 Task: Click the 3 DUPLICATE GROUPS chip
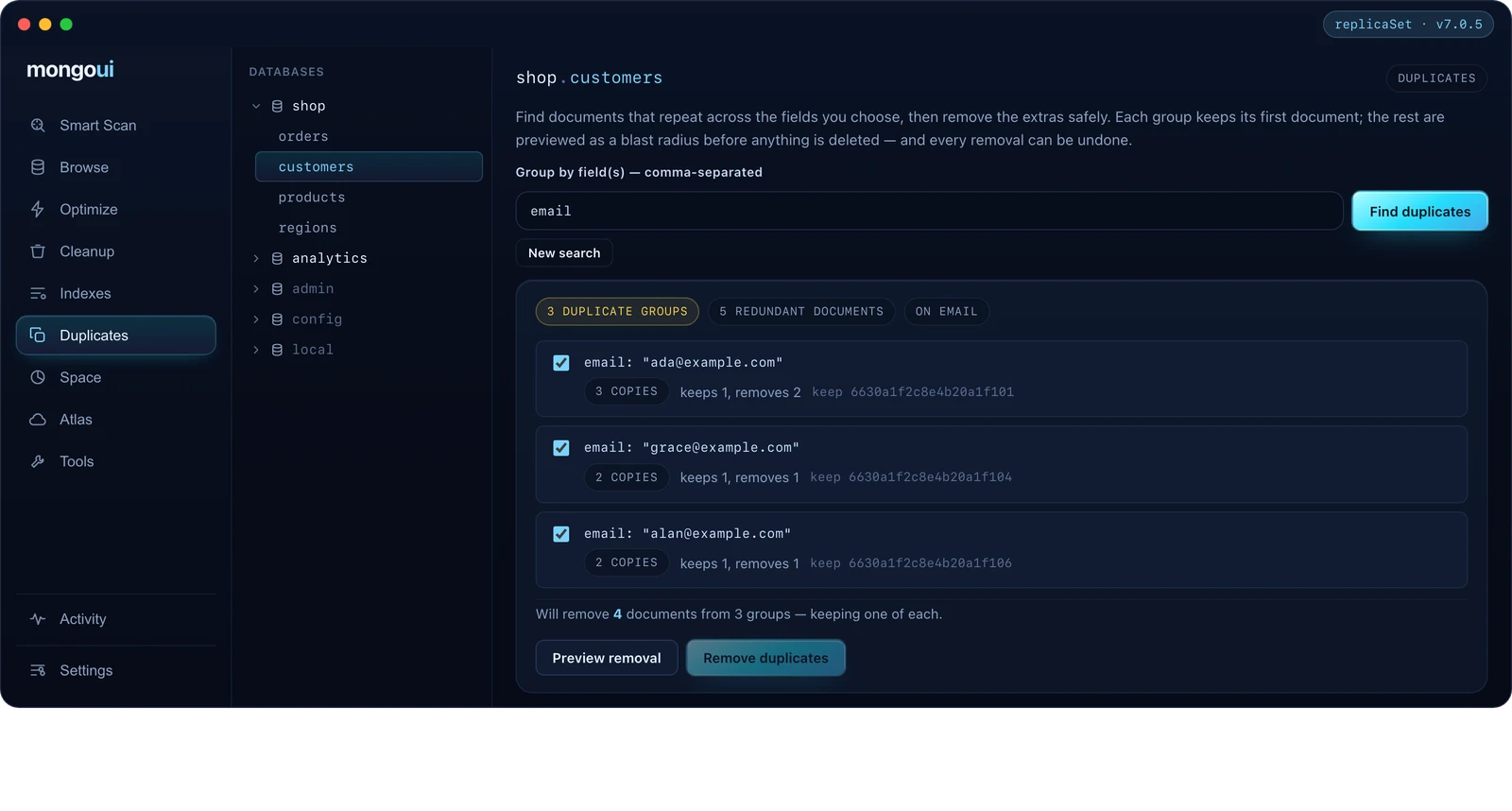[617, 311]
